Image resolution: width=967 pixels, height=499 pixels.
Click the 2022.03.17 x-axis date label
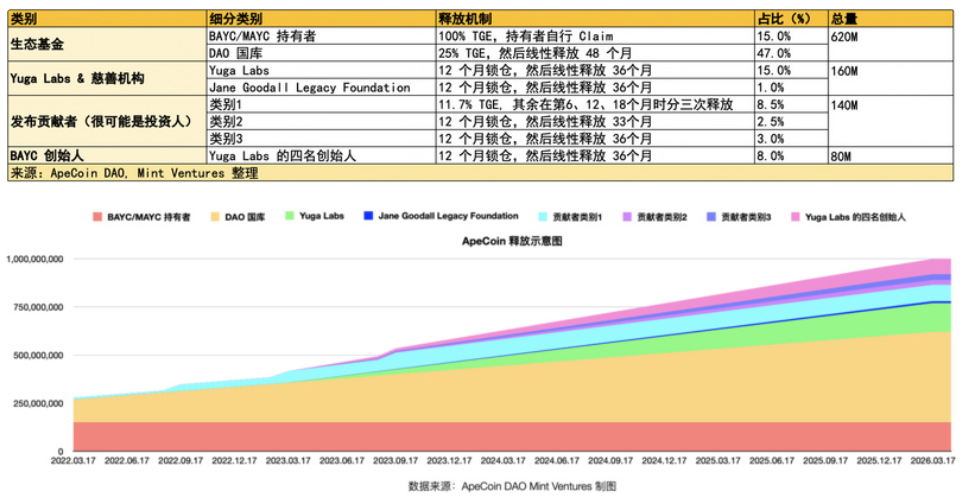pyautogui.click(x=73, y=461)
